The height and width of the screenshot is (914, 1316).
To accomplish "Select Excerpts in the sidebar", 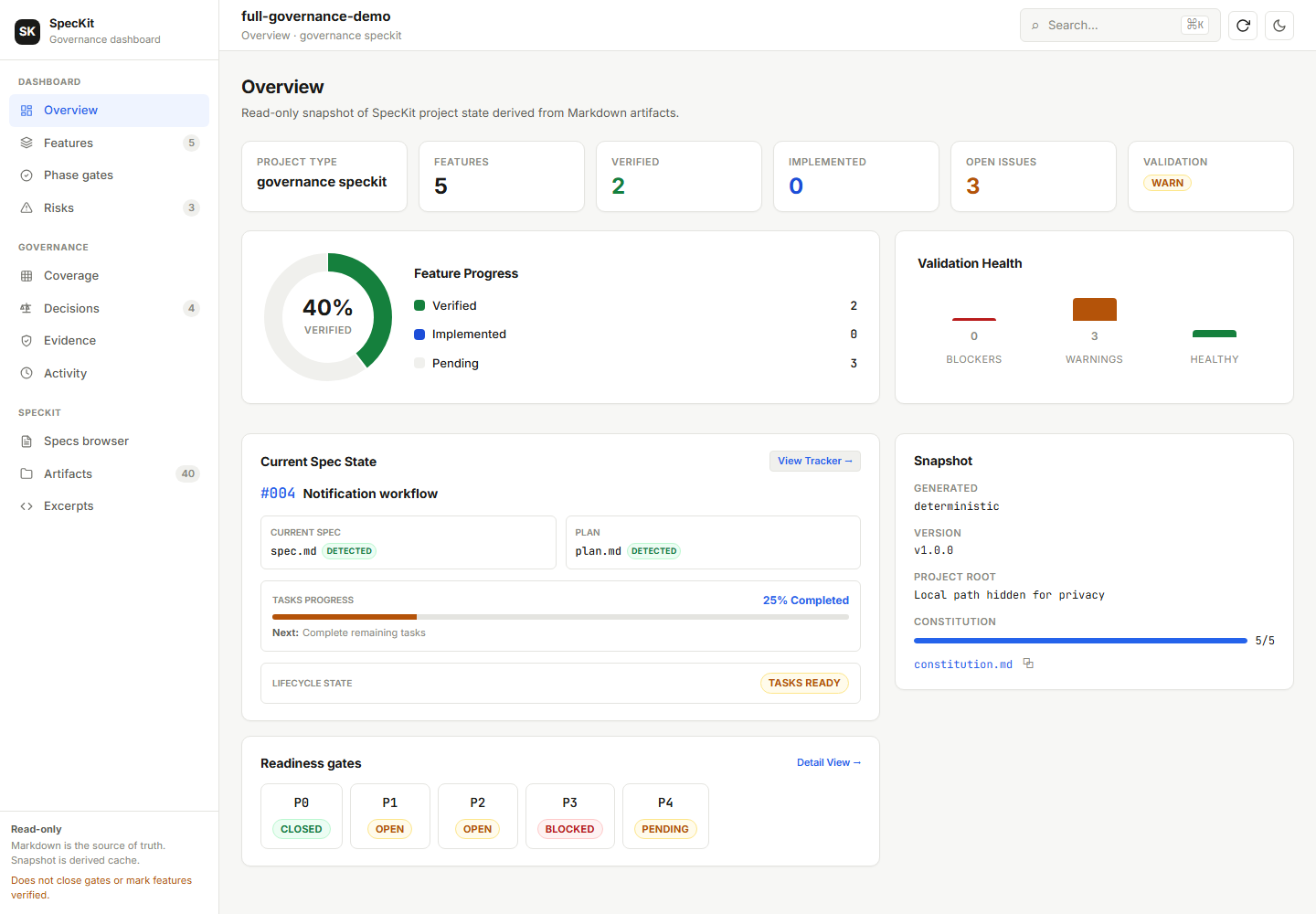I will point(109,506).
